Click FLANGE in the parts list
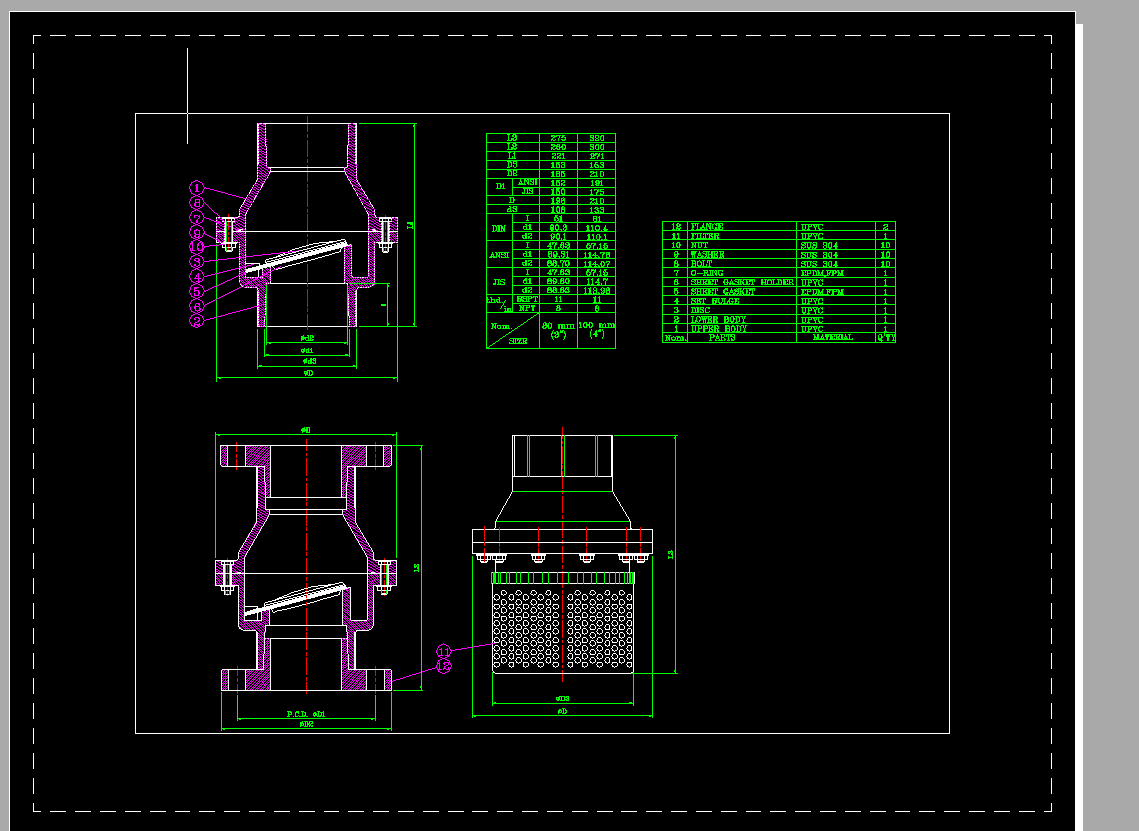Image resolution: width=1139 pixels, height=831 pixels. coord(707,227)
